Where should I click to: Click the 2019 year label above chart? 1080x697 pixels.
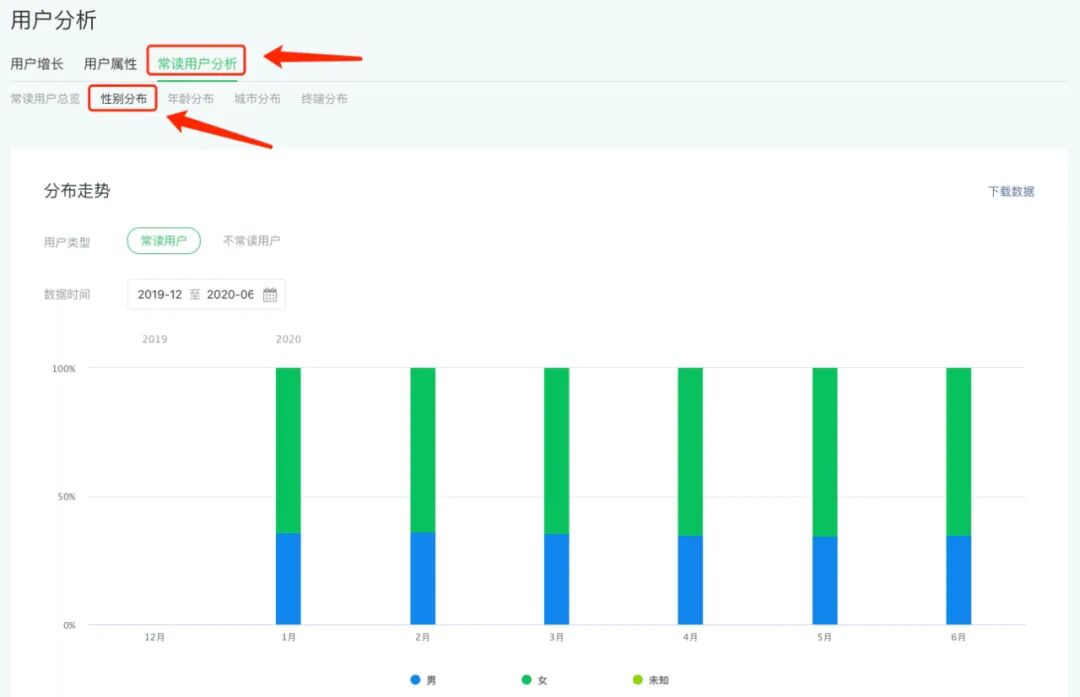pyautogui.click(x=155, y=339)
